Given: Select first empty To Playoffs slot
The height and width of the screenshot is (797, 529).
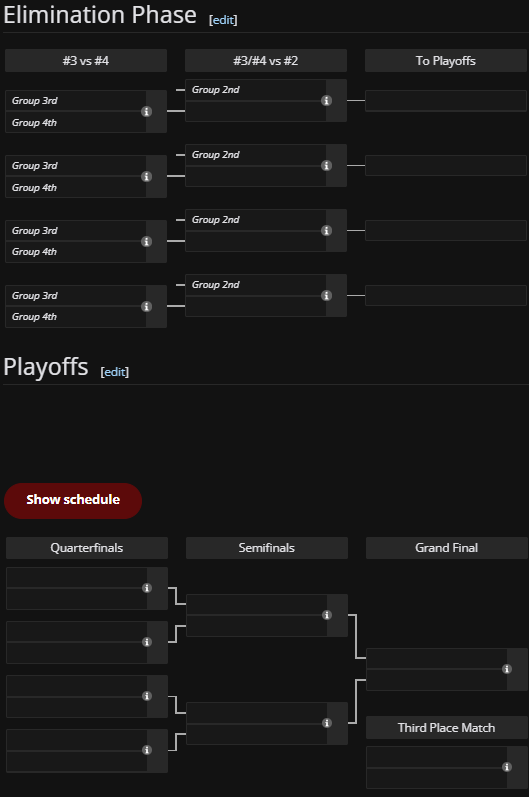Looking at the screenshot, I should [x=446, y=101].
